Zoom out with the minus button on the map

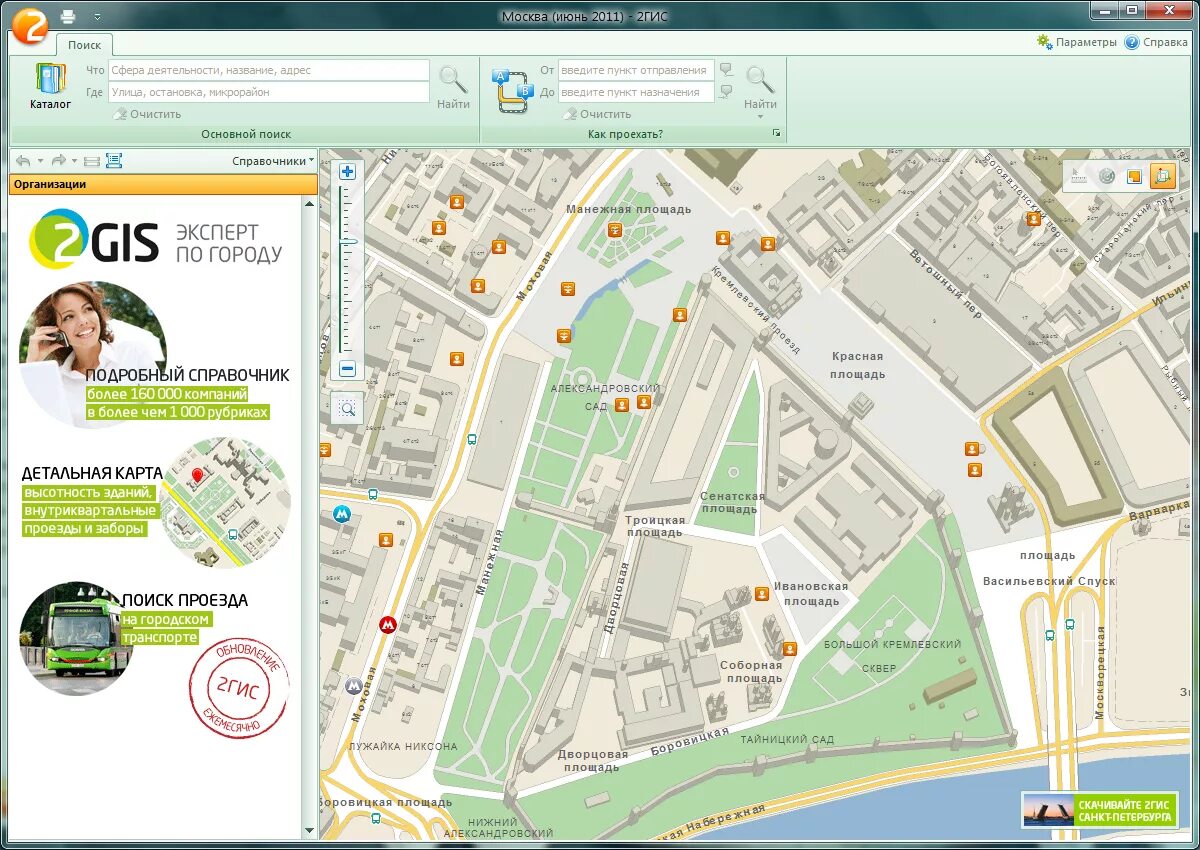tap(347, 369)
